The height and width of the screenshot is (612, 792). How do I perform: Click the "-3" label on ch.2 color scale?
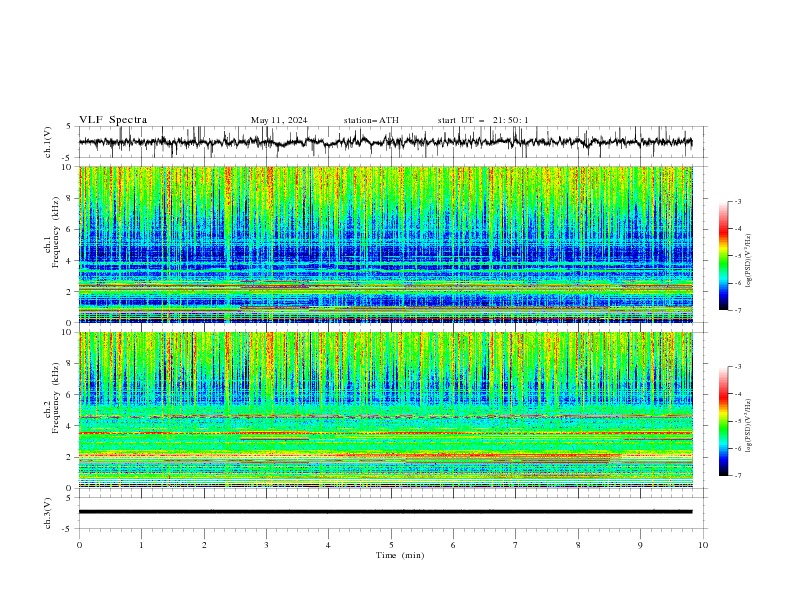tap(738, 367)
